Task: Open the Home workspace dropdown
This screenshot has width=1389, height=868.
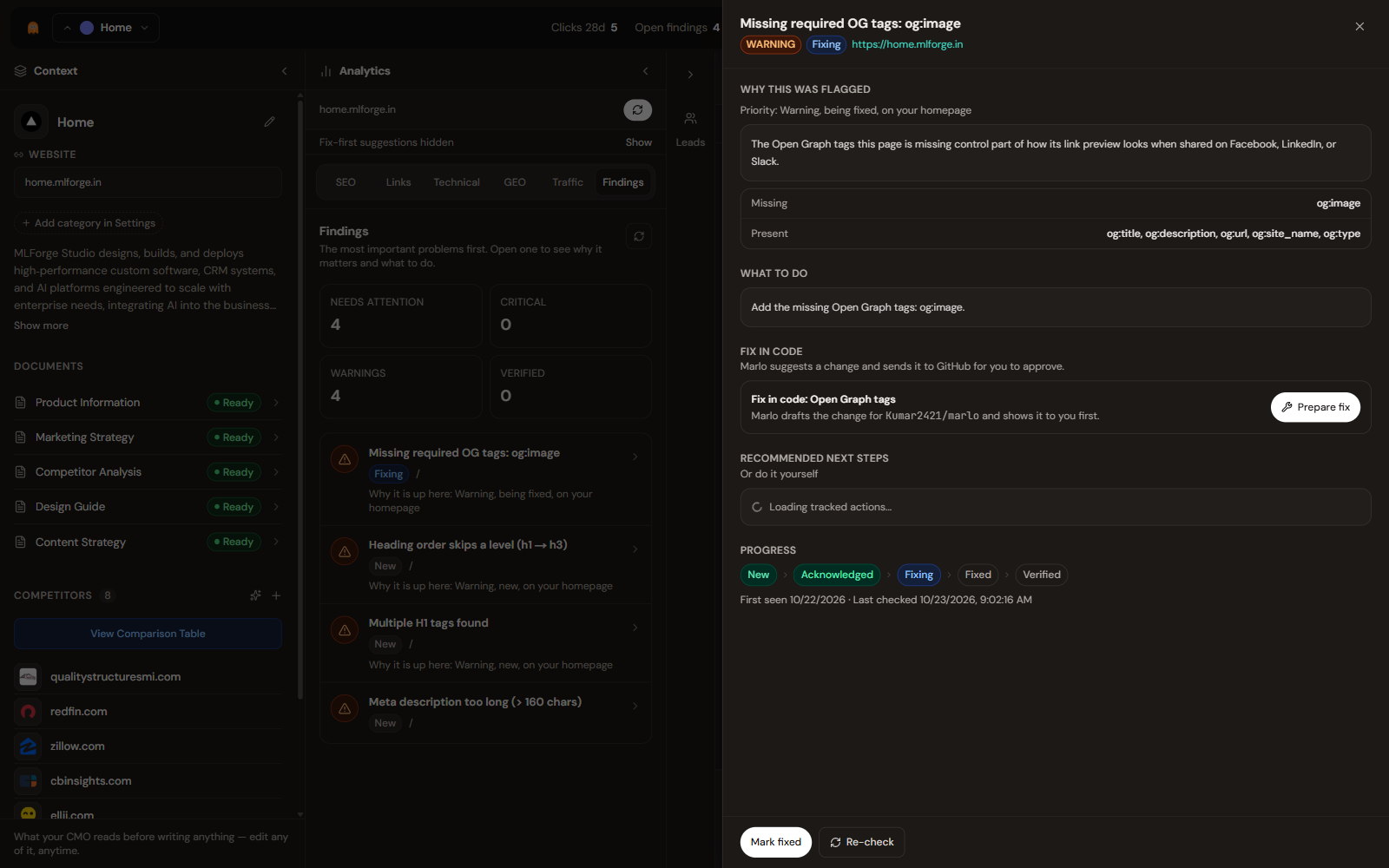Action: [x=106, y=28]
